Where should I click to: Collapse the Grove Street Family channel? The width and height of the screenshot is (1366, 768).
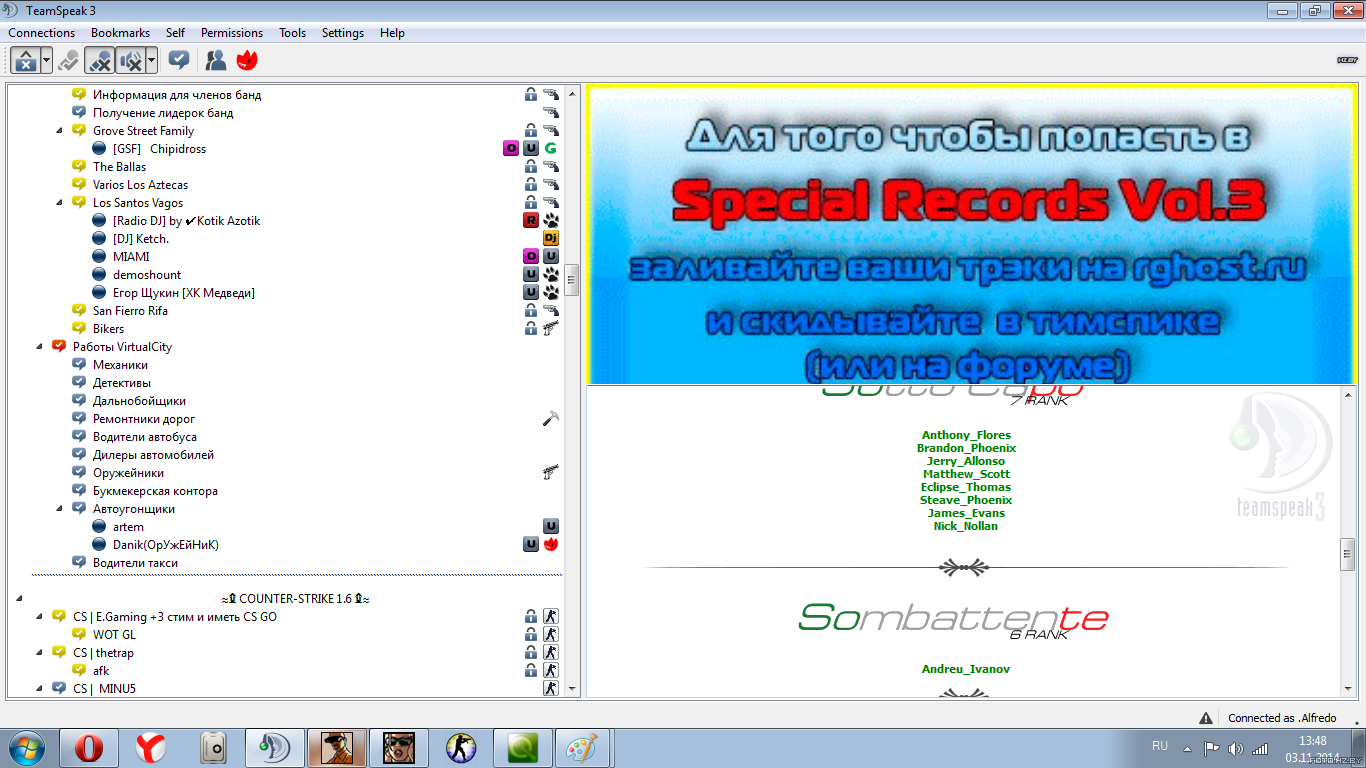pos(59,131)
